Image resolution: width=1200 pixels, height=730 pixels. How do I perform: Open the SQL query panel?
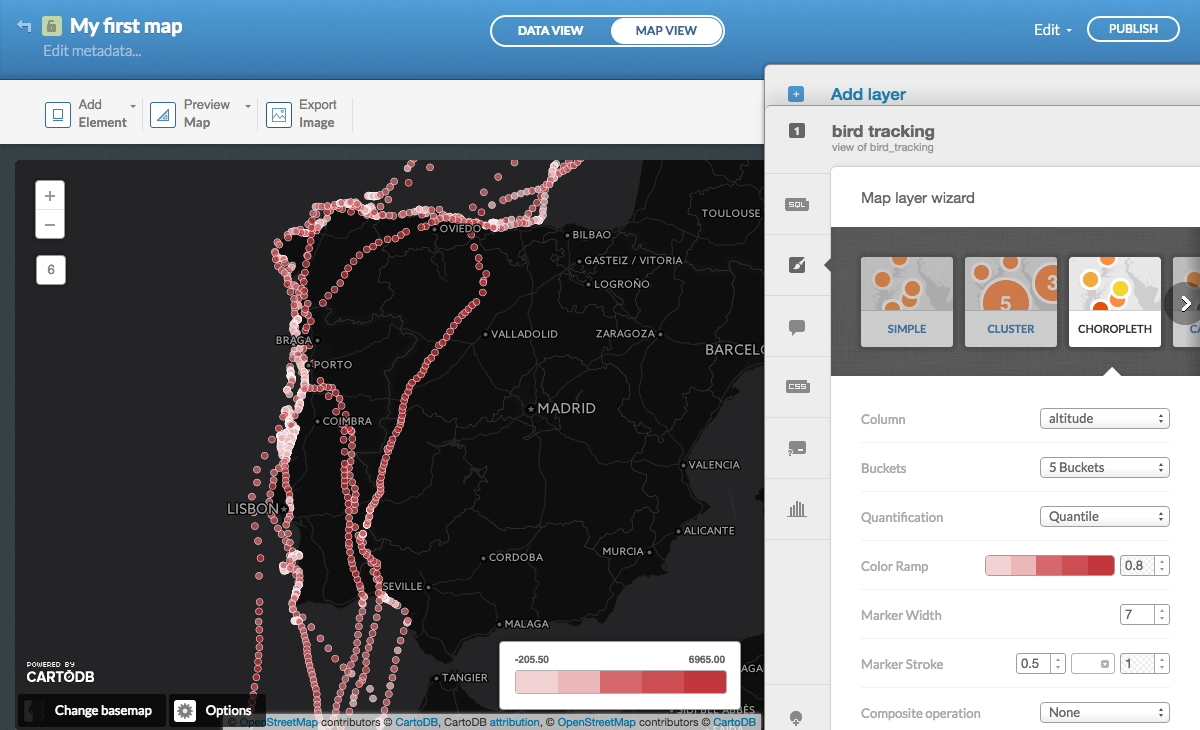point(797,203)
